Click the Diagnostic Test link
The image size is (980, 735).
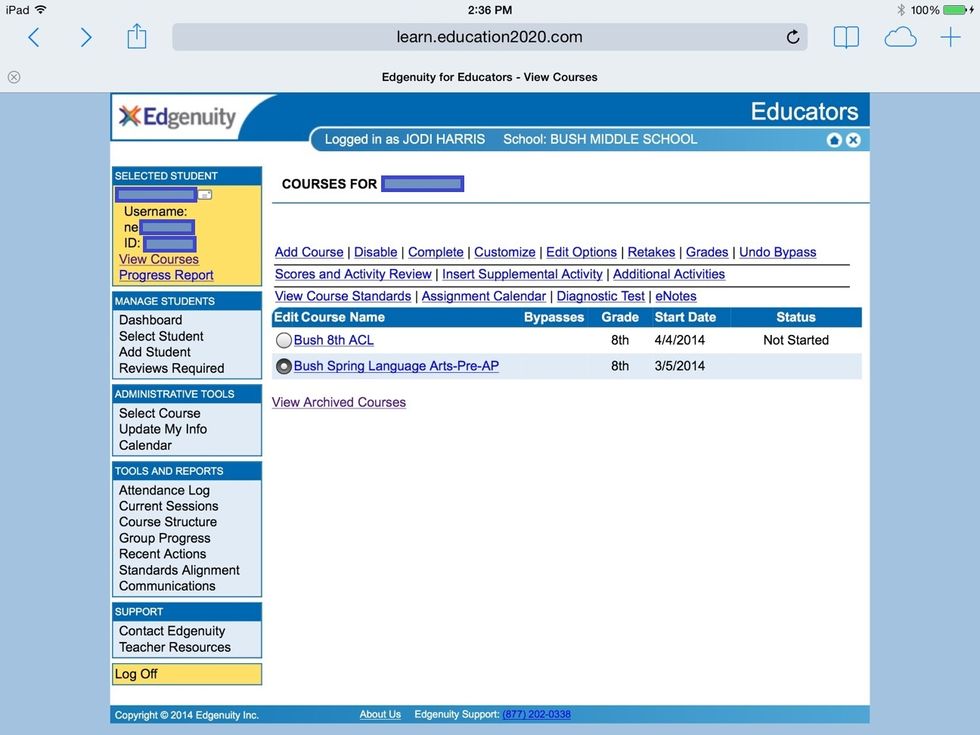point(601,296)
